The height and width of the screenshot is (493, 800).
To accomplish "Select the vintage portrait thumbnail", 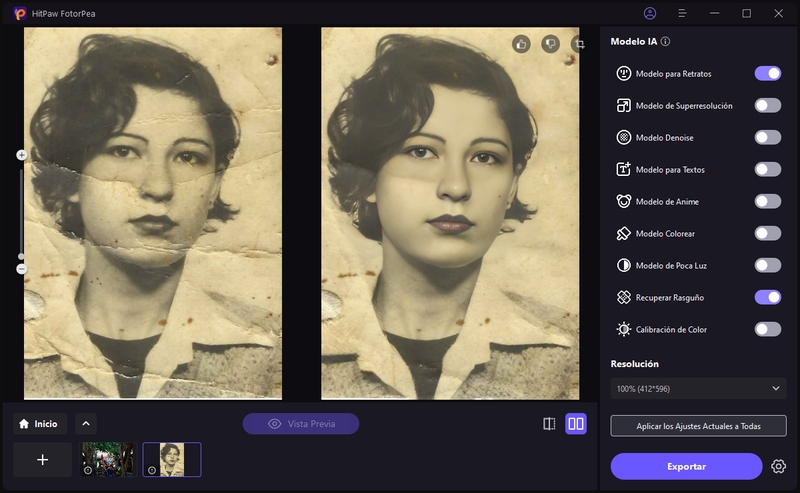I will pos(172,459).
